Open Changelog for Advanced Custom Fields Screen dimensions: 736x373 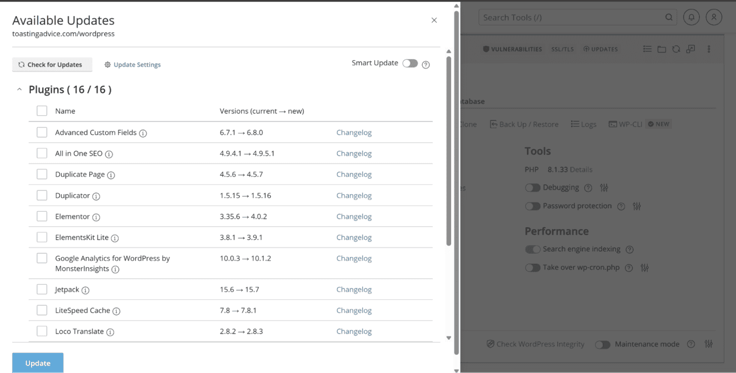click(x=354, y=132)
